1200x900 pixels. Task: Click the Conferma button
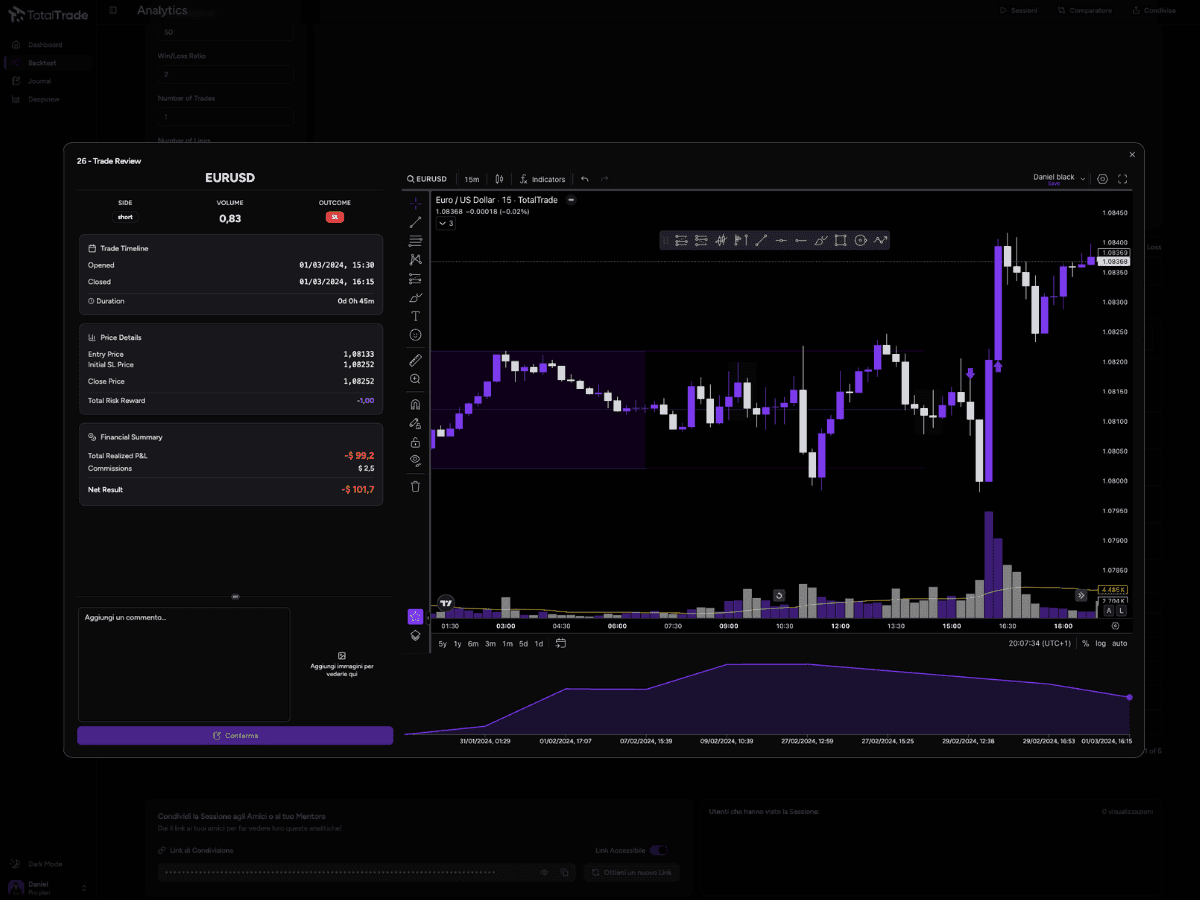coord(235,735)
